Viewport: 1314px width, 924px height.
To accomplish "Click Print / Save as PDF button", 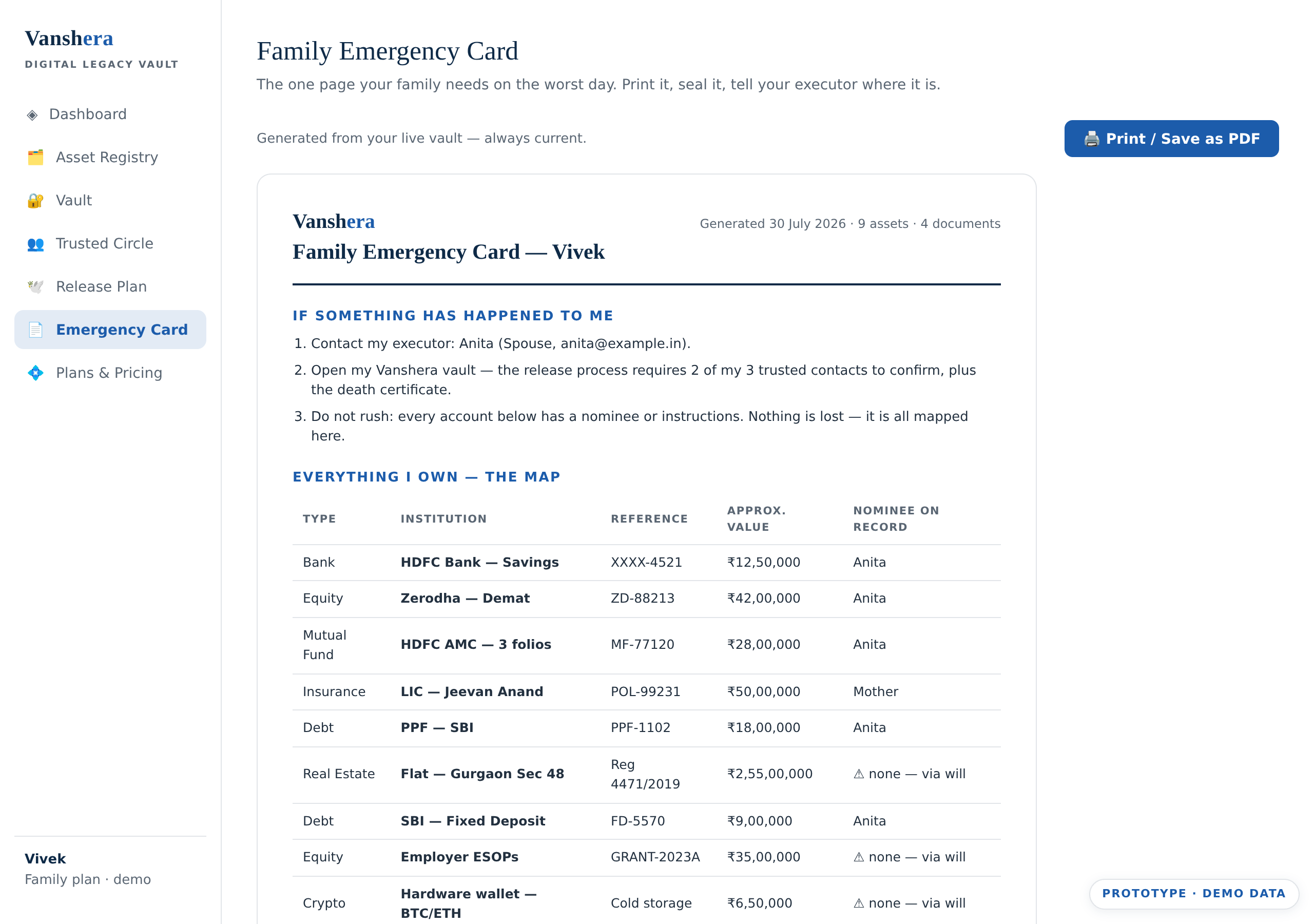I will [x=1171, y=139].
